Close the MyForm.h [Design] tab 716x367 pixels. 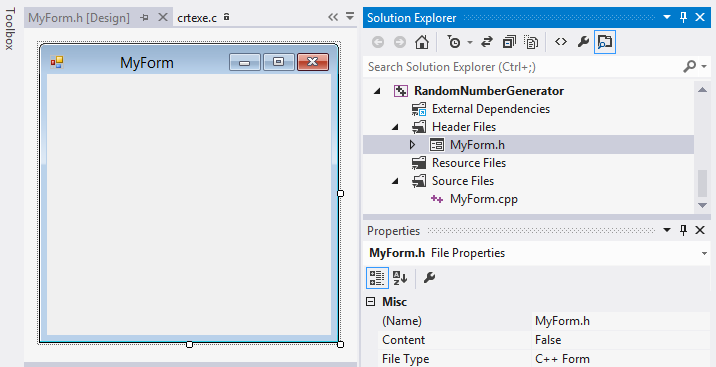(x=163, y=17)
